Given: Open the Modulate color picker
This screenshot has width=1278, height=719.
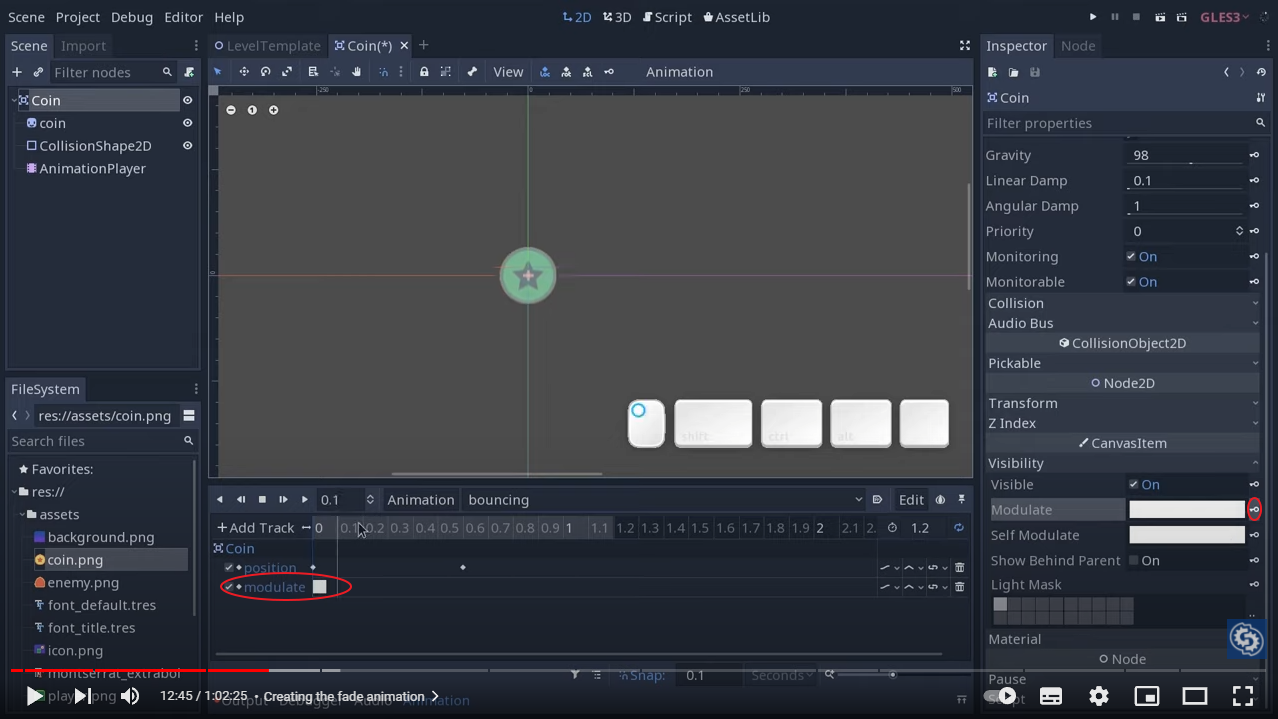Looking at the screenshot, I should [1187, 510].
